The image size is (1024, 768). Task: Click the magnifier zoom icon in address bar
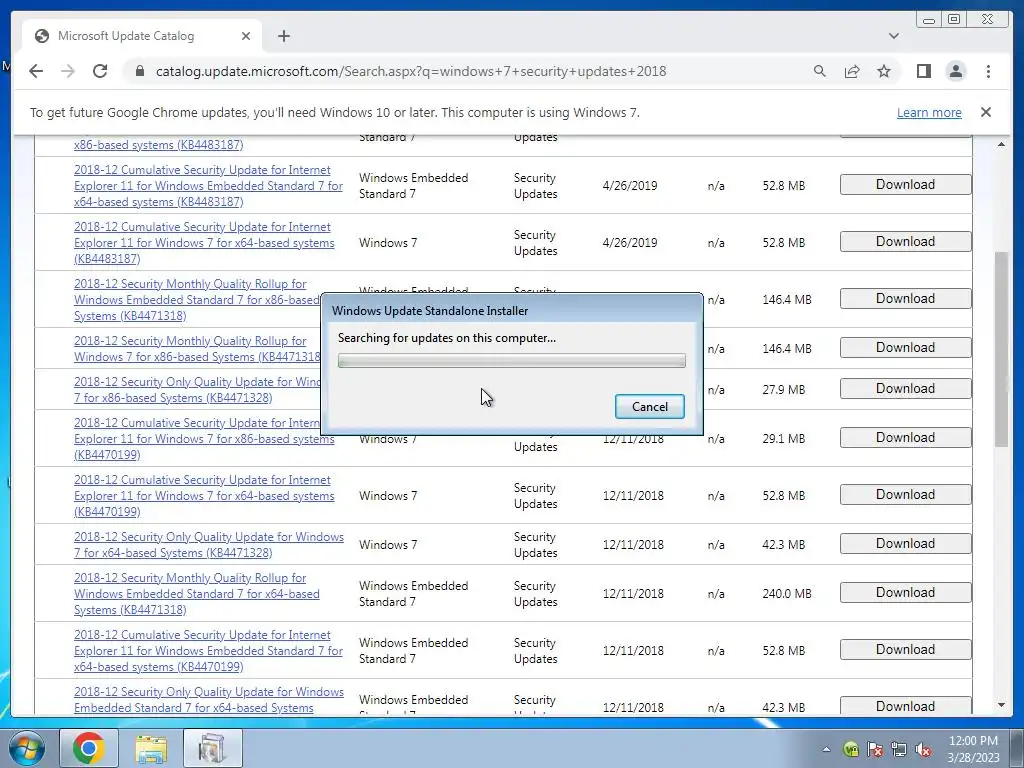click(x=820, y=71)
